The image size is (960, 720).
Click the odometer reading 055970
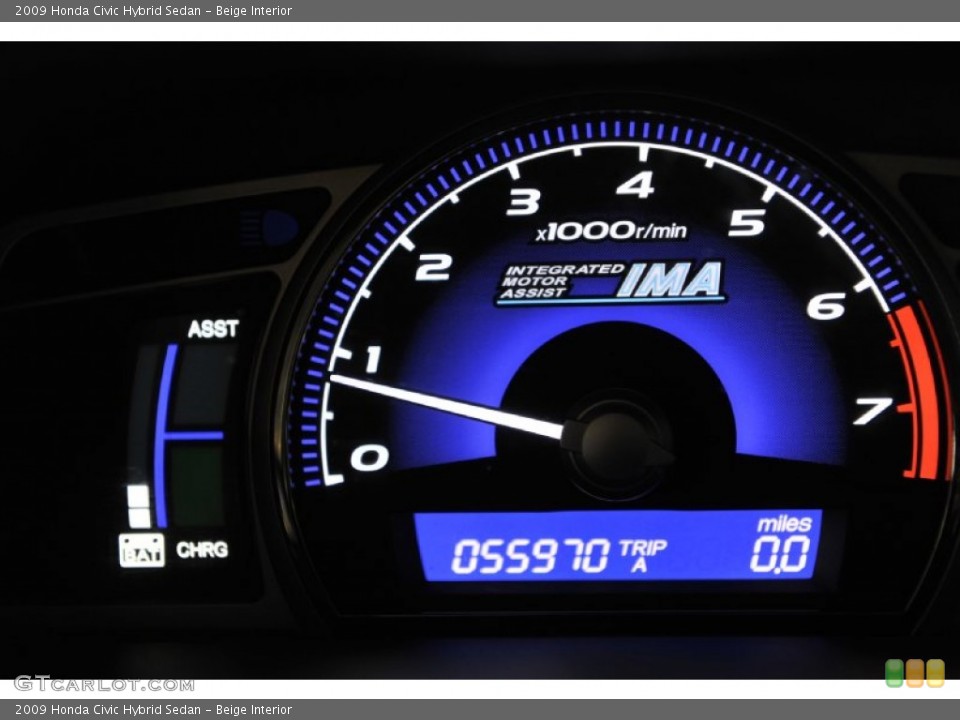[531, 556]
